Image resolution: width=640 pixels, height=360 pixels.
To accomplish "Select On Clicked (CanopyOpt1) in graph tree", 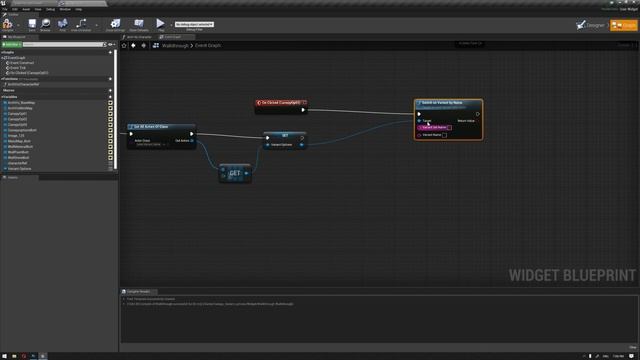I will (27, 73).
